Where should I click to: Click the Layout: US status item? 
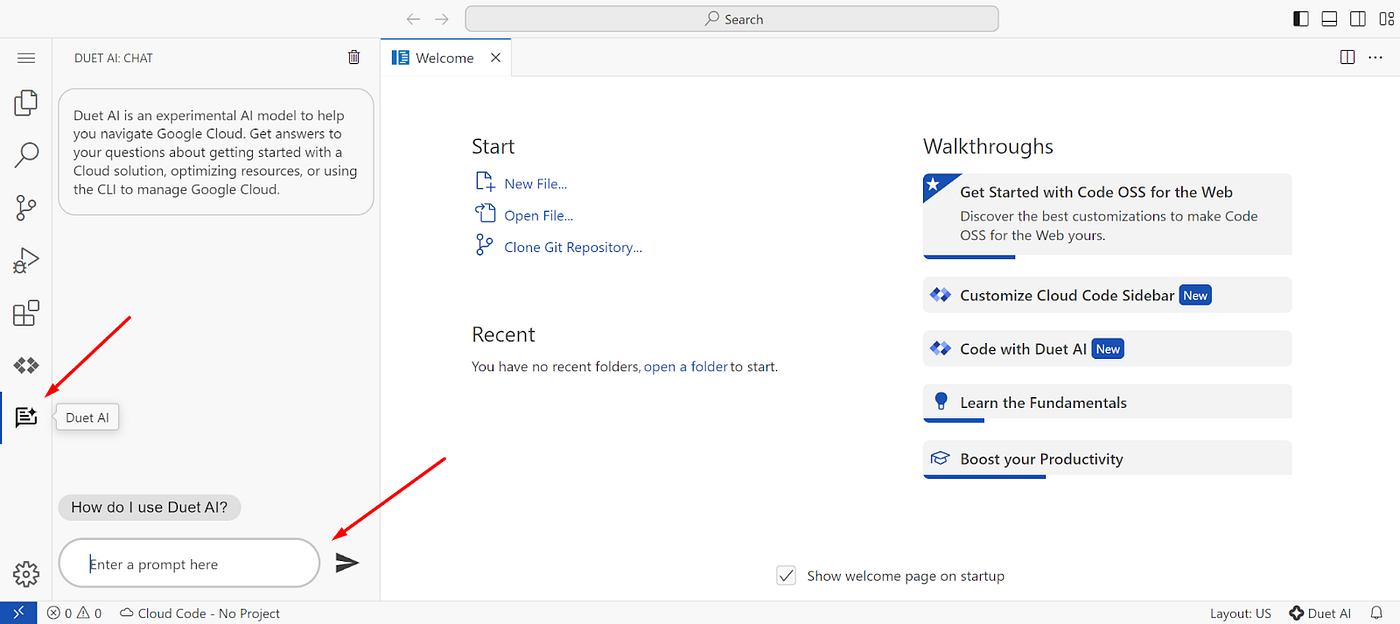[x=1240, y=613]
